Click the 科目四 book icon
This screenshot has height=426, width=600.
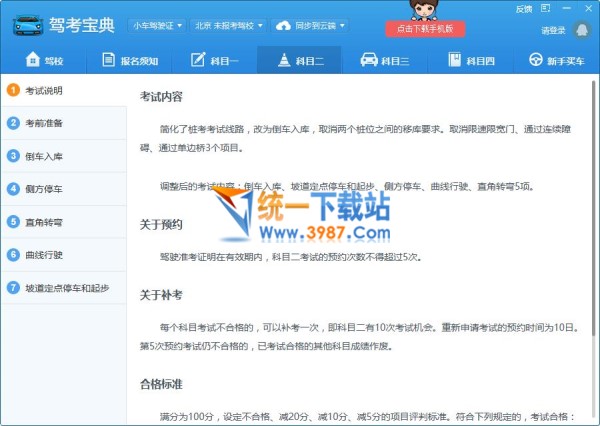[455, 59]
